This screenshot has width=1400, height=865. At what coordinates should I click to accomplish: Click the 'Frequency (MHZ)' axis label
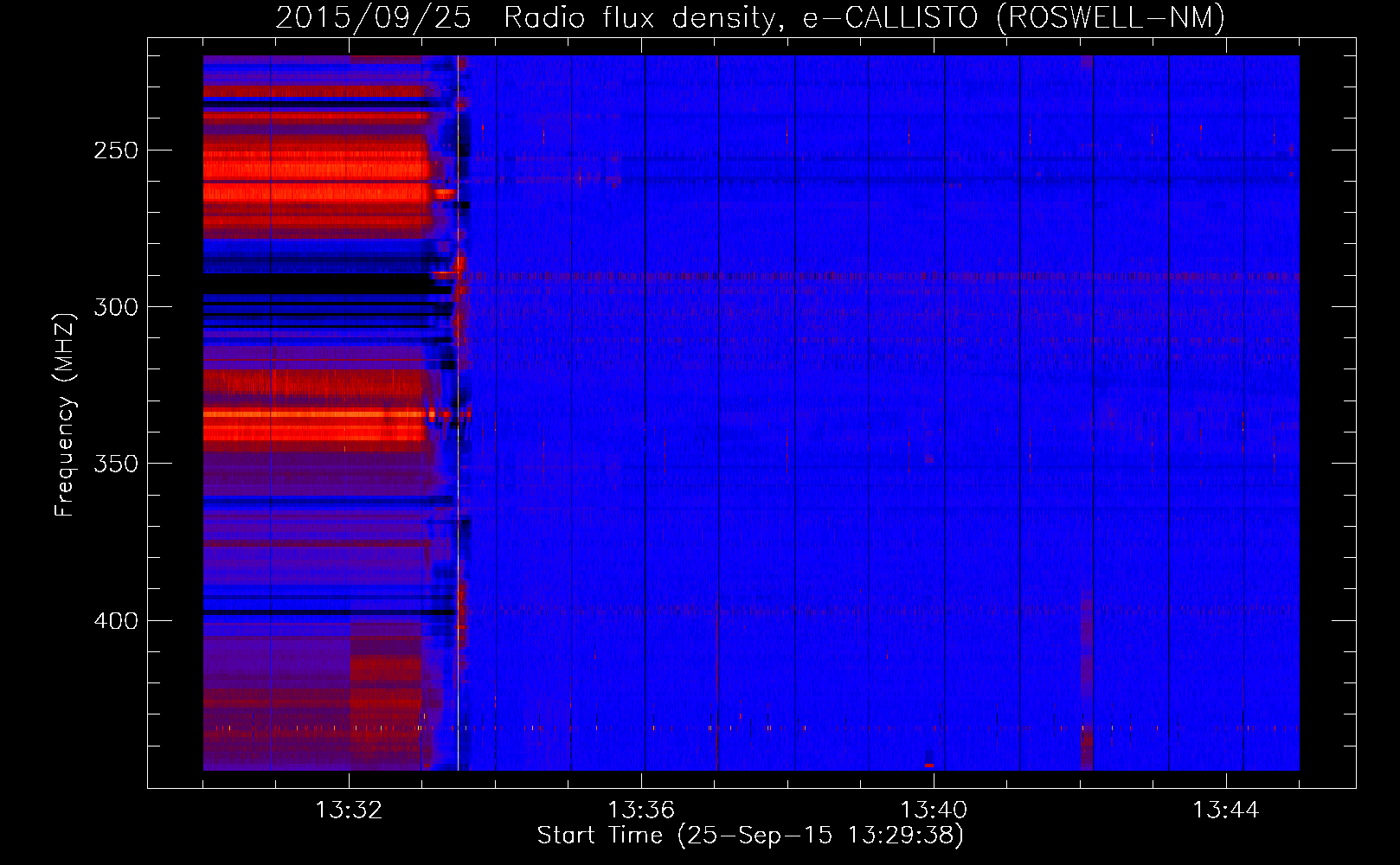[65, 414]
